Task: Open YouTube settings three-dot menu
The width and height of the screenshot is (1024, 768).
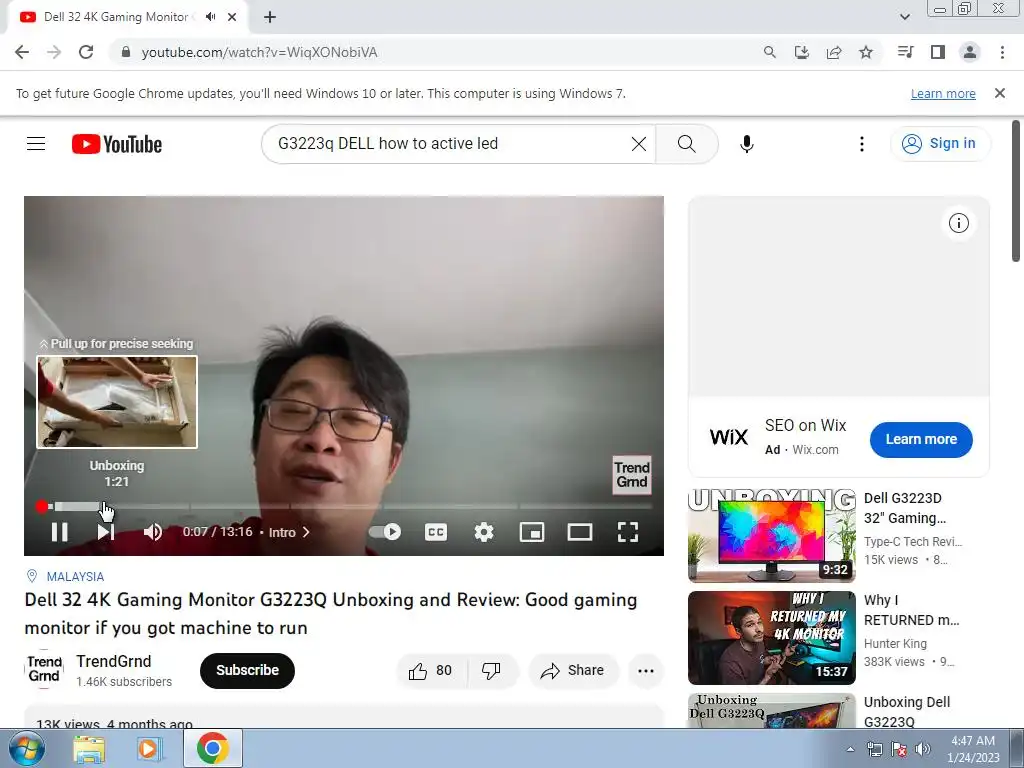Action: 861,144
